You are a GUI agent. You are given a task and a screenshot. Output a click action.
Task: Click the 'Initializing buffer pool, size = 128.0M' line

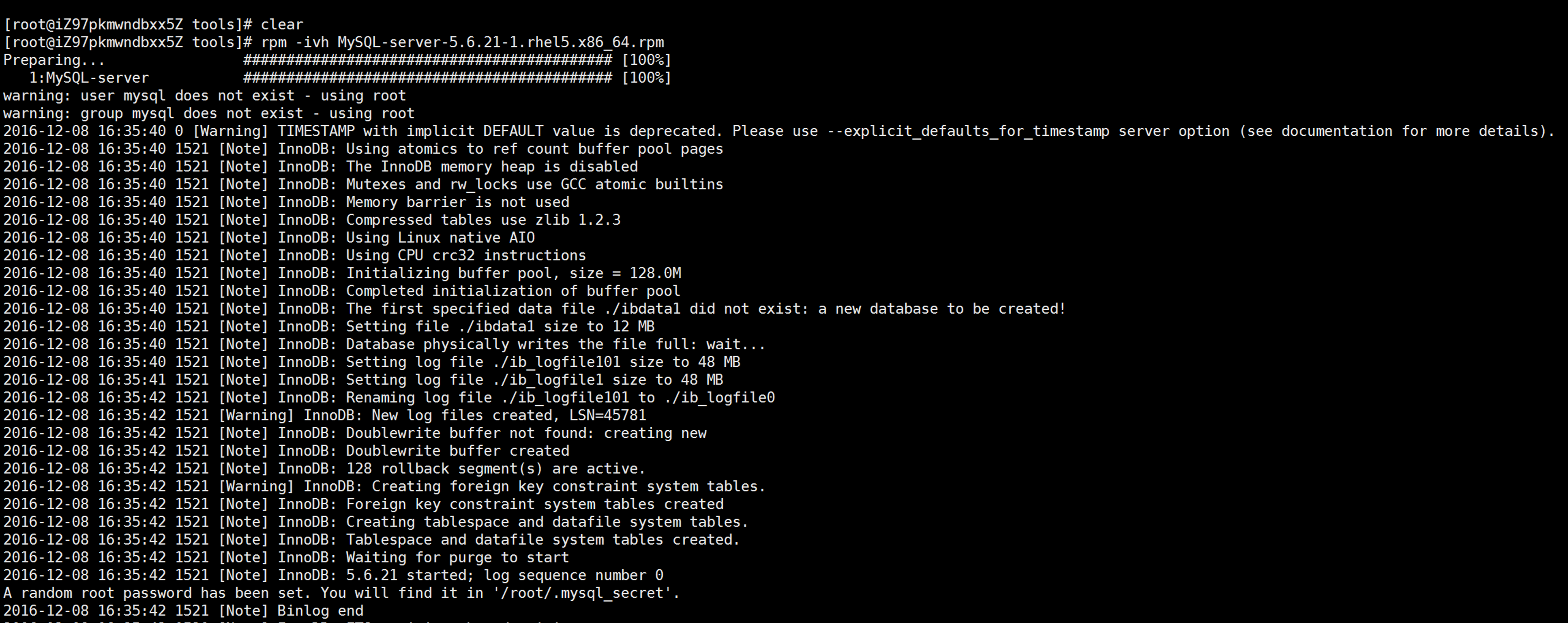[342, 273]
